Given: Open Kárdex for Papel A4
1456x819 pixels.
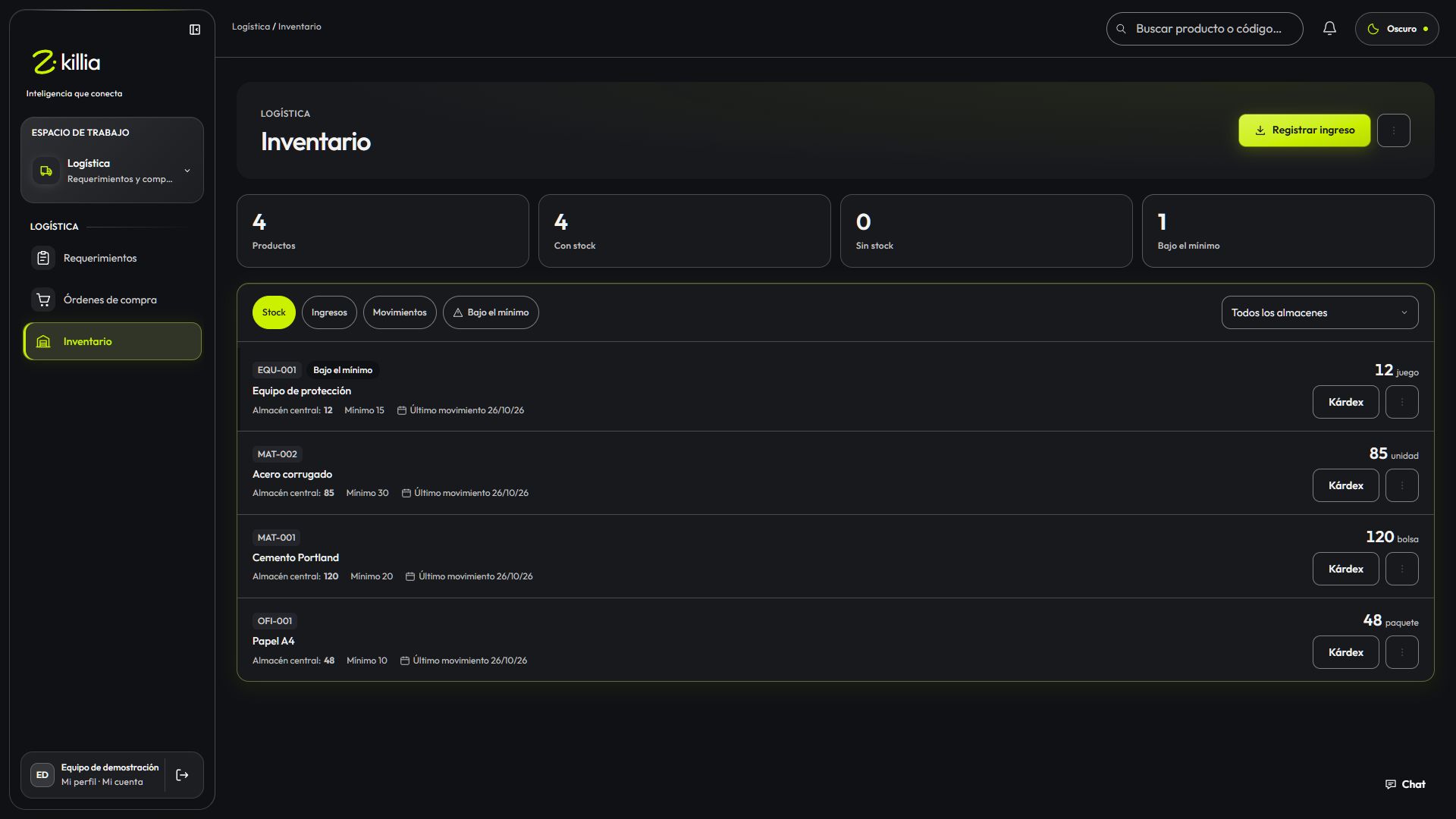Looking at the screenshot, I should (1345, 652).
